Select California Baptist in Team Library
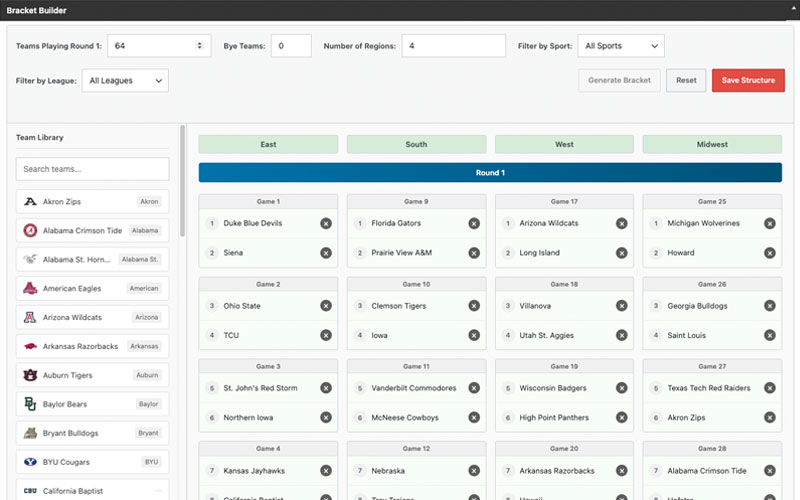Image resolution: width=800 pixels, height=500 pixels. coord(92,490)
